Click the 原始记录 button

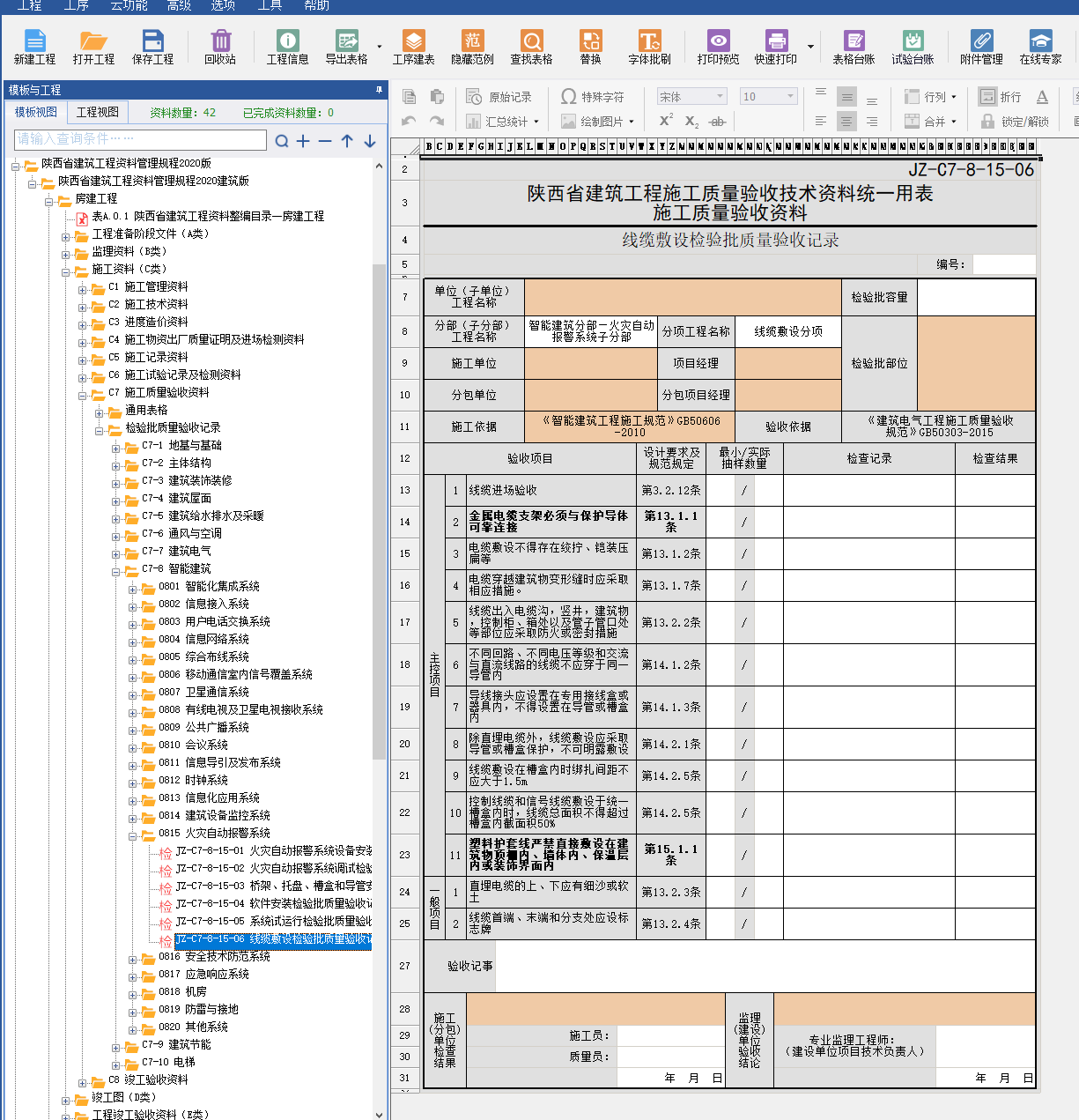click(499, 97)
